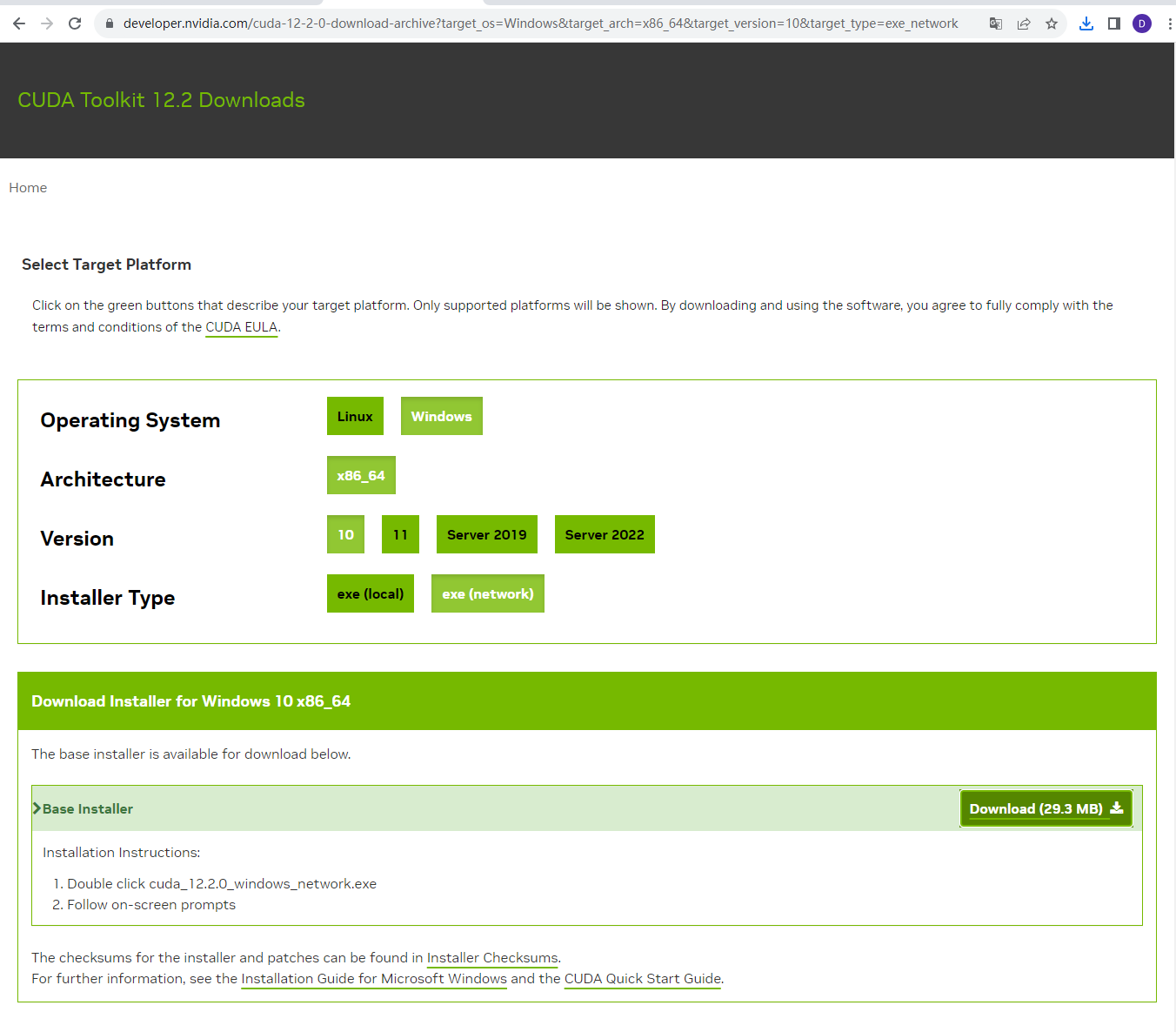Click the Architecture label
Image resolution: width=1176 pixels, height=1032 pixels.
[103, 479]
